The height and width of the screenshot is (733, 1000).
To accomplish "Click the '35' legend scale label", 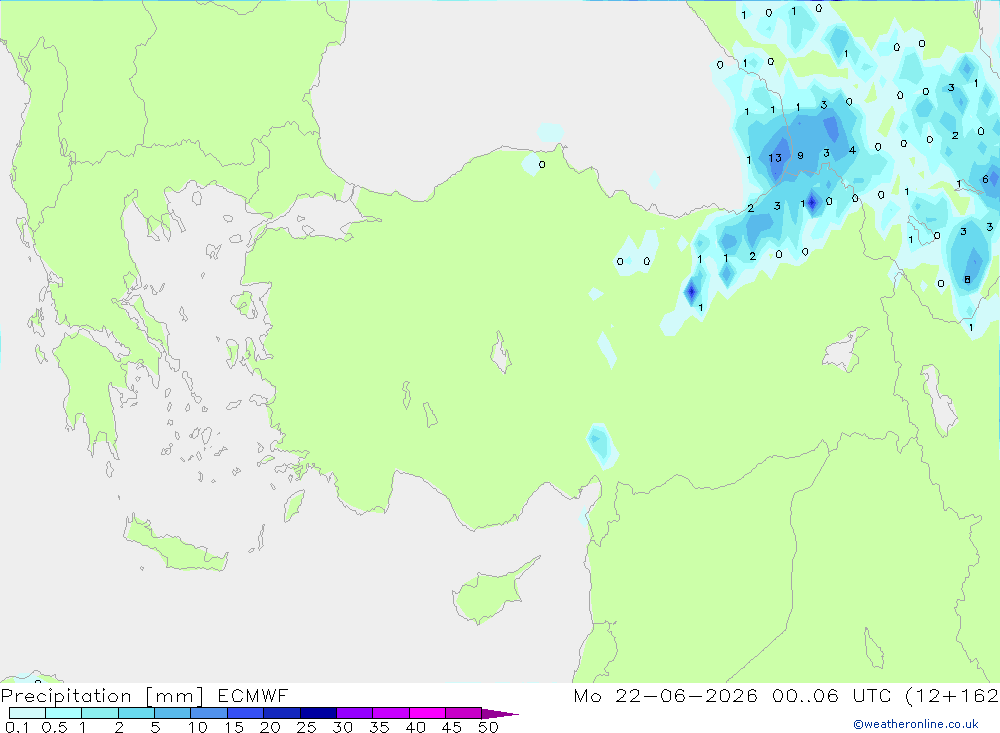I will pyautogui.click(x=379, y=727).
